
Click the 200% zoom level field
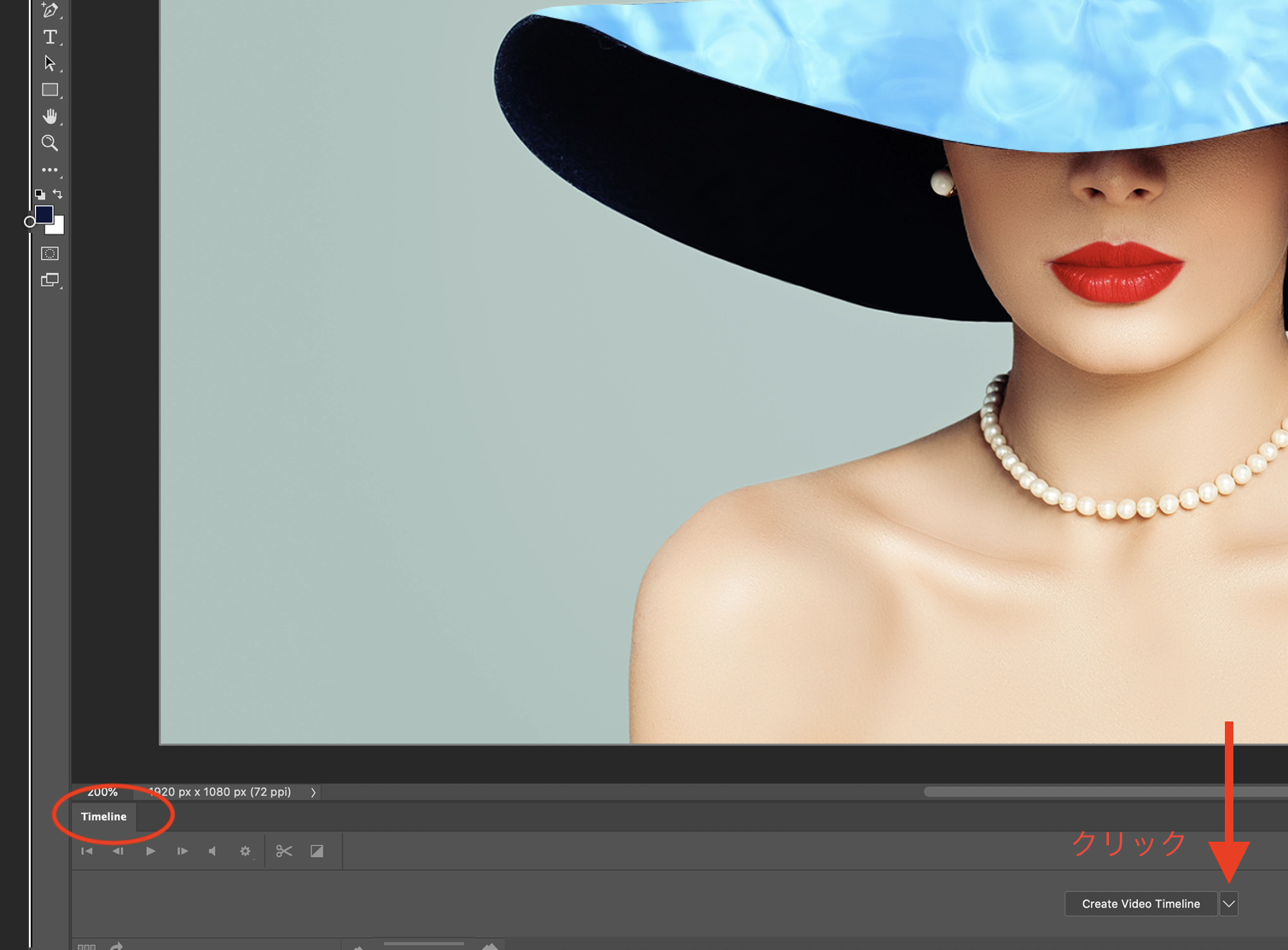pyautogui.click(x=102, y=791)
